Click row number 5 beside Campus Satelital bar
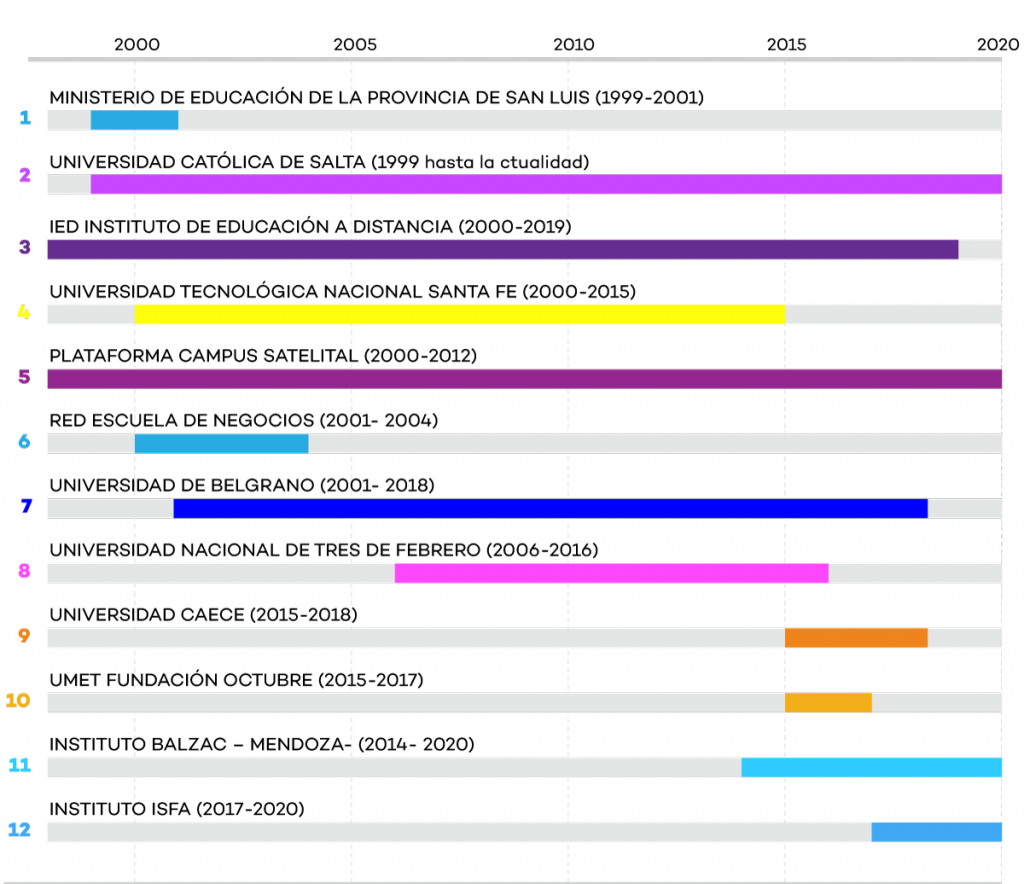 click(x=24, y=377)
